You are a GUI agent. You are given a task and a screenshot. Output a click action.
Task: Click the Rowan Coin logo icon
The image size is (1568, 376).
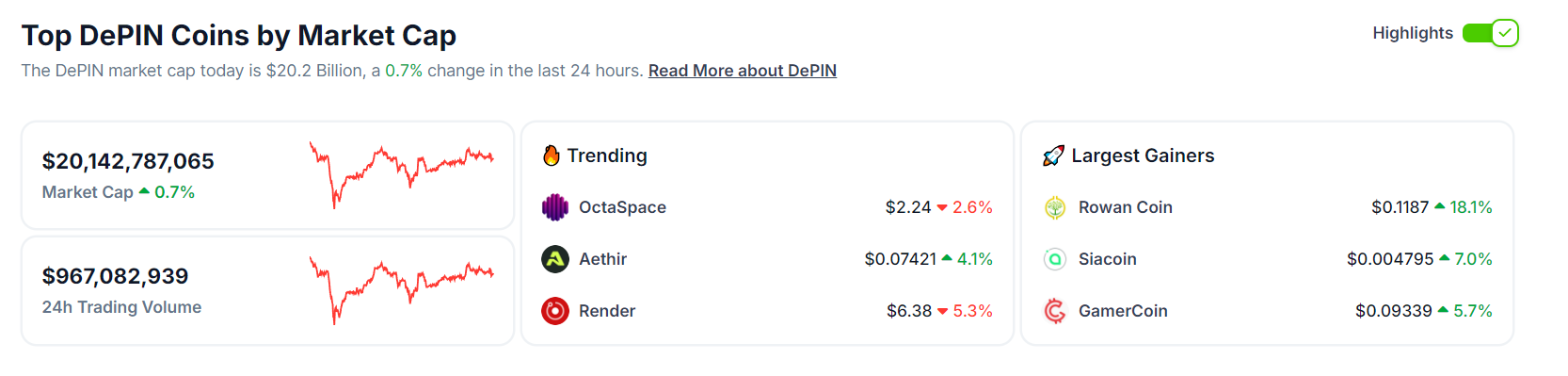1055,207
